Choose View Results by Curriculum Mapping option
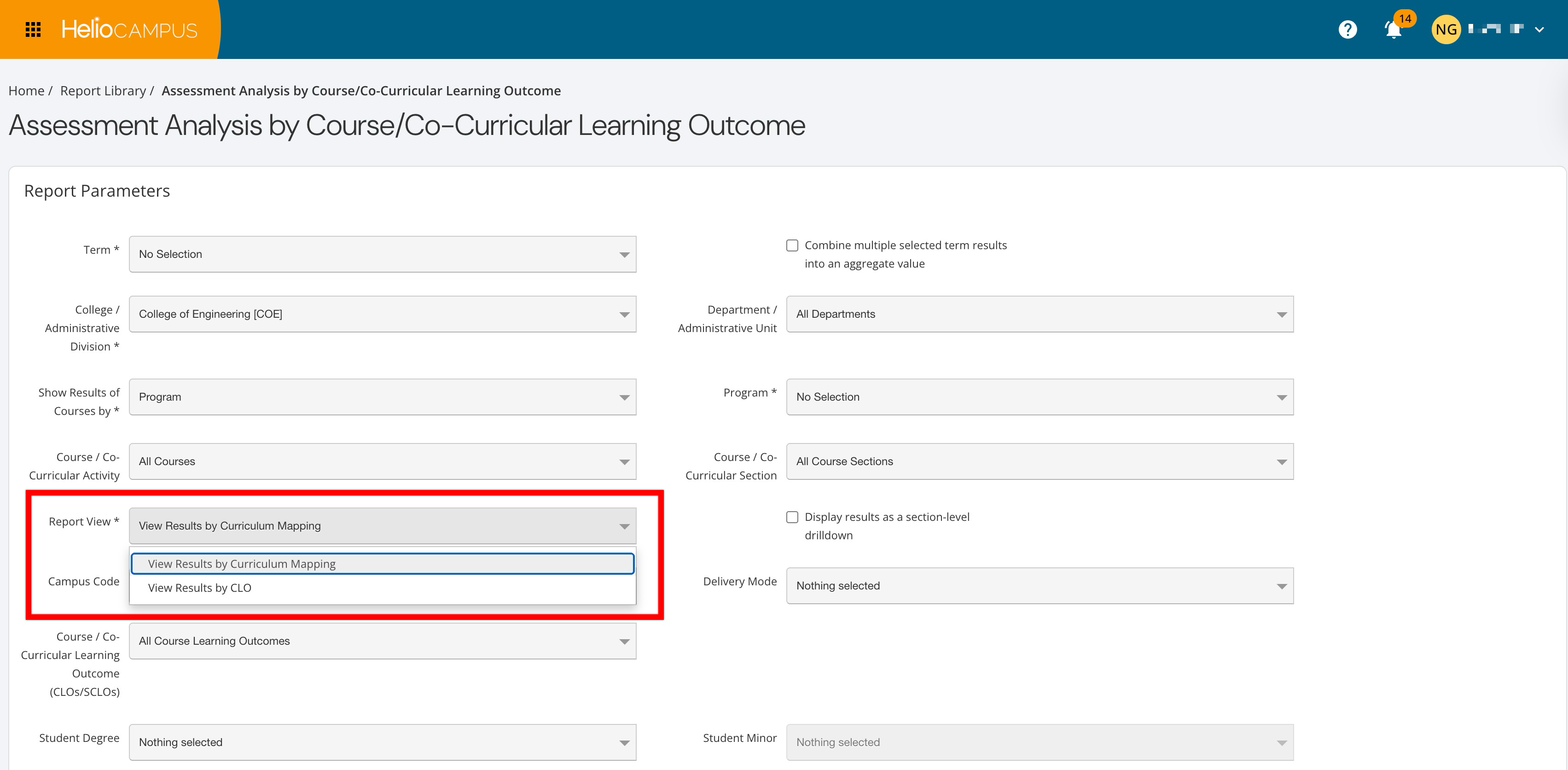Viewport: 1568px width, 770px height. click(x=242, y=564)
